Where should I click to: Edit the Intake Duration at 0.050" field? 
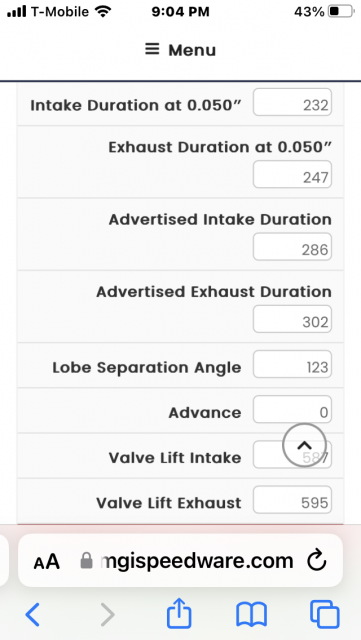pyautogui.click(x=292, y=102)
